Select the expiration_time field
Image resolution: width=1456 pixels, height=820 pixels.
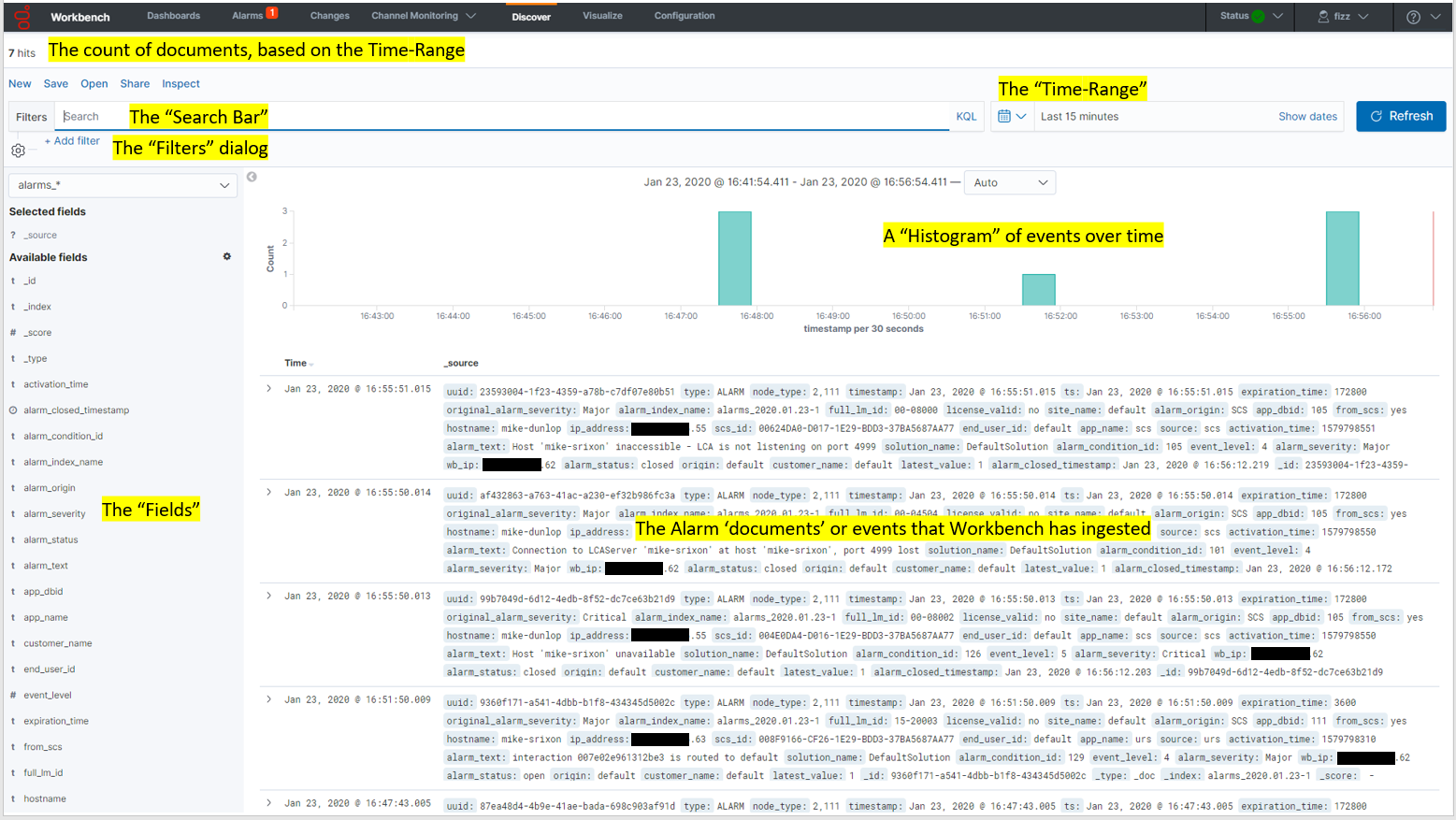56,721
